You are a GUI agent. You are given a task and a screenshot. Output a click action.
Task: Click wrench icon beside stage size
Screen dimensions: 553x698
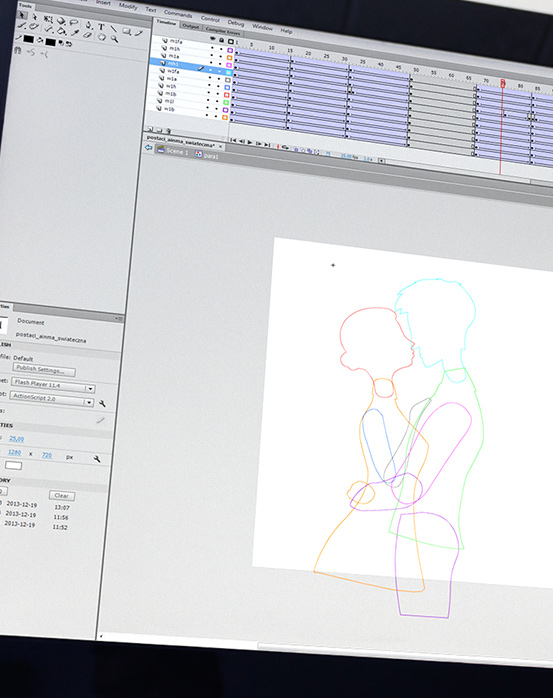97,459
